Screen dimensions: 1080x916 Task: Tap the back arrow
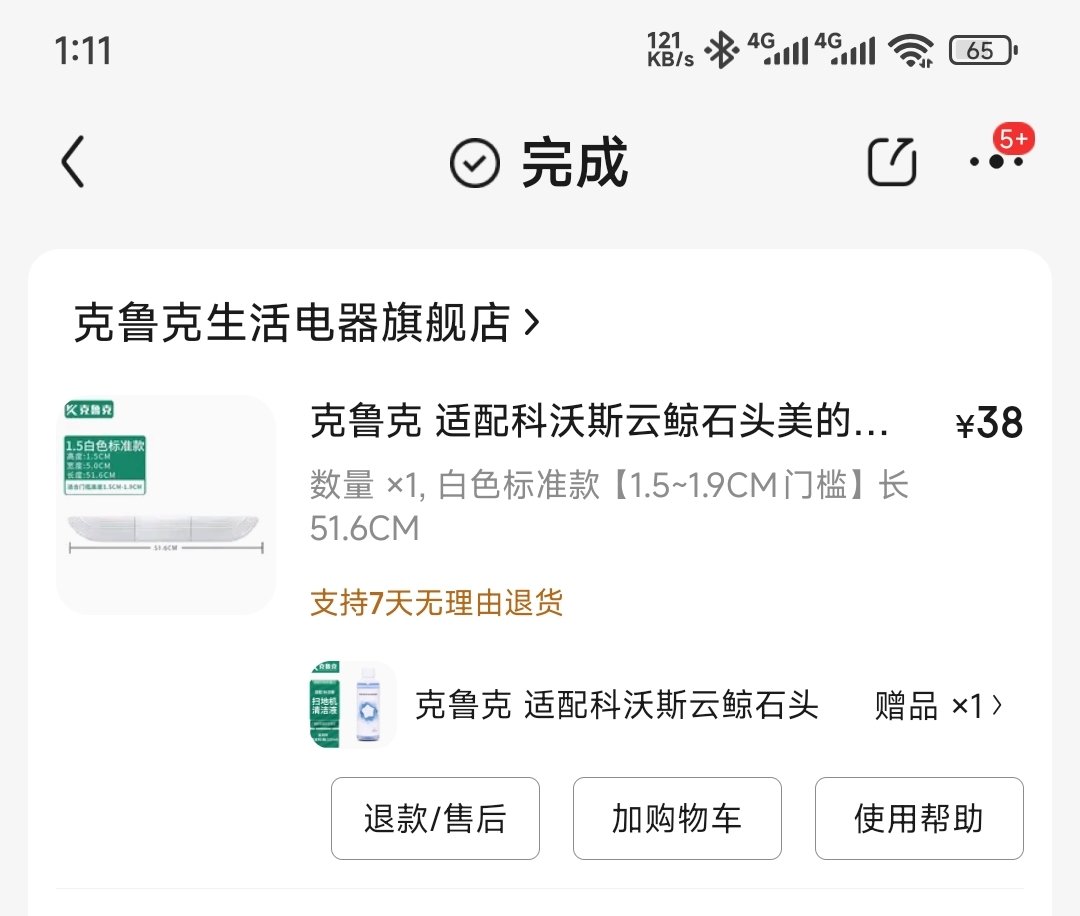pyautogui.click(x=73, y=163)
